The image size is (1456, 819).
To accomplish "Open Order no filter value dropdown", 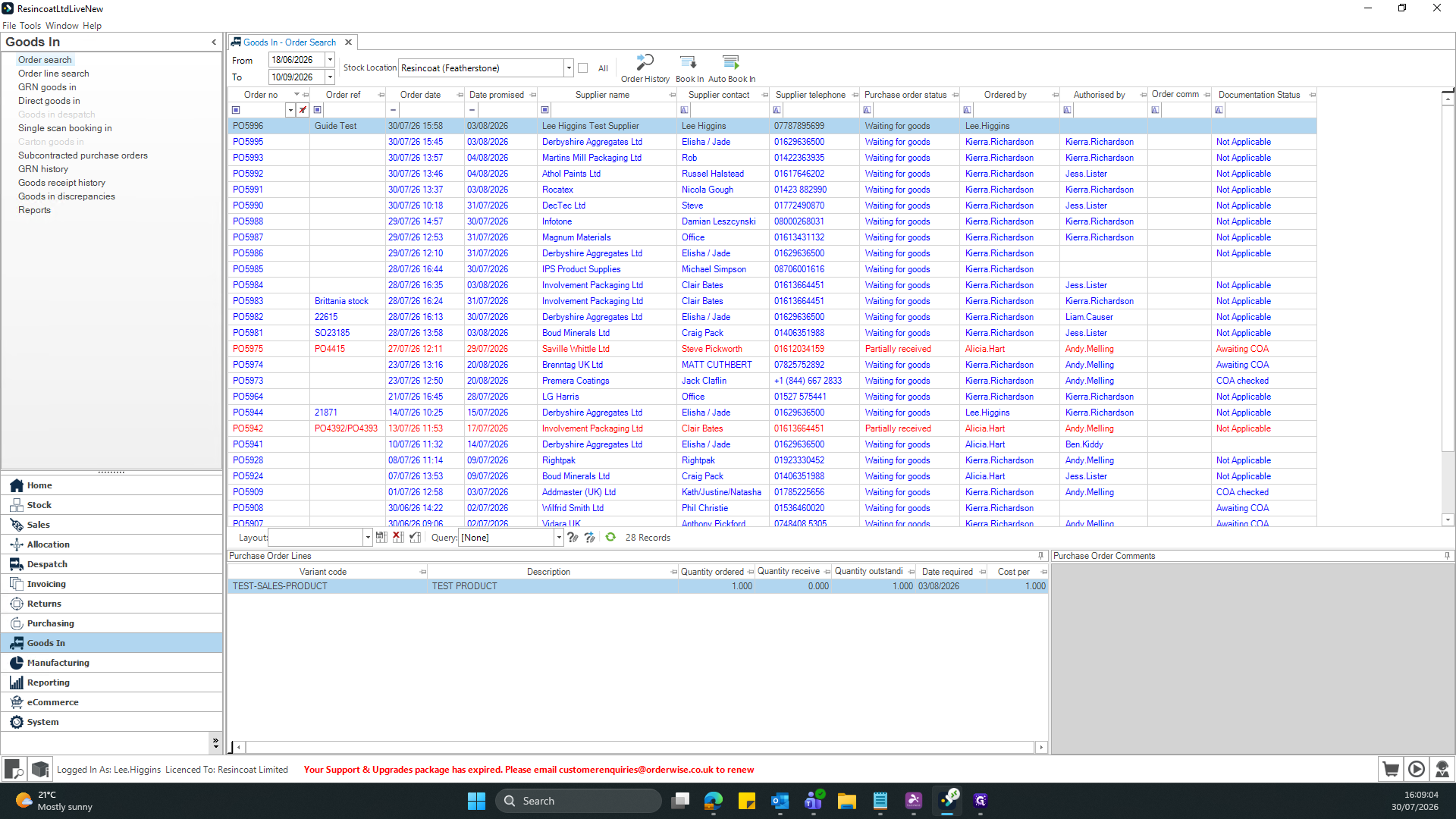I will point(290,110).
